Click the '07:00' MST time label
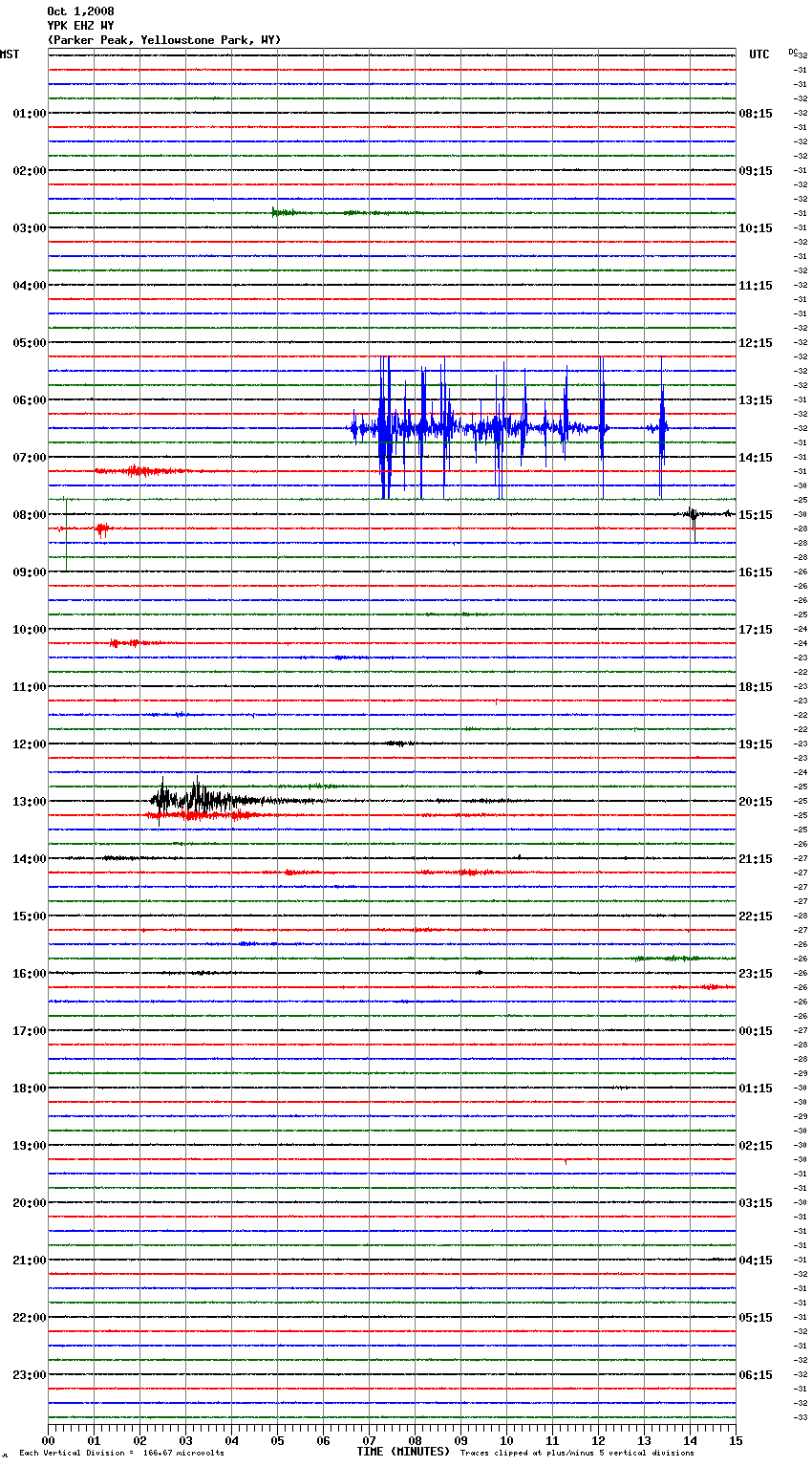This screenshot has width=812, height=1466. [x=30, y=458]
